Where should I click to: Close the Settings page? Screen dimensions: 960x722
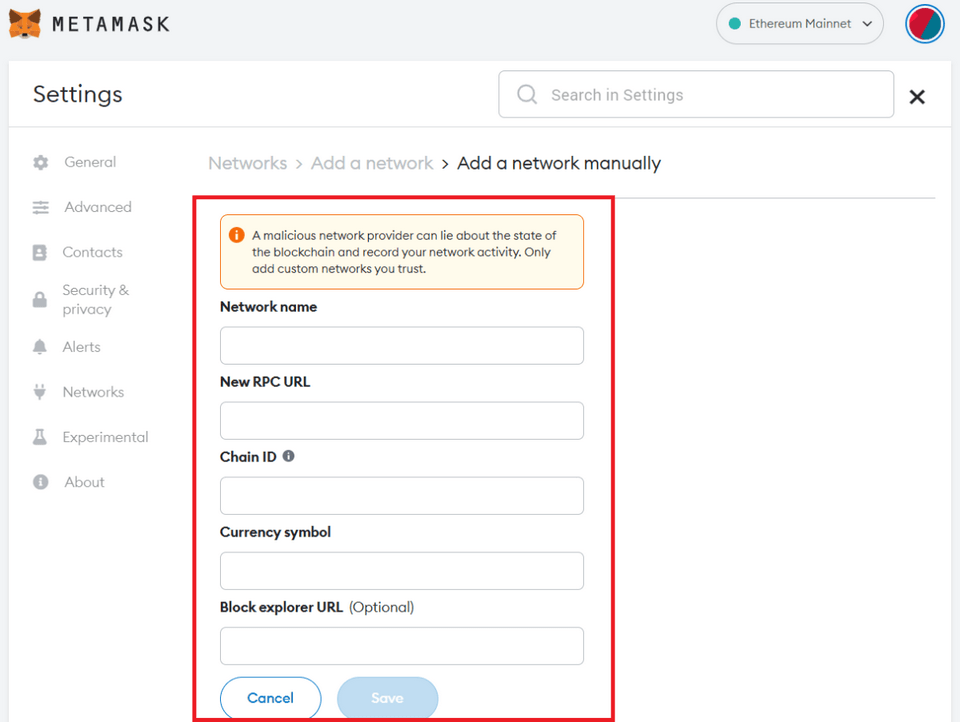(916, 97)
